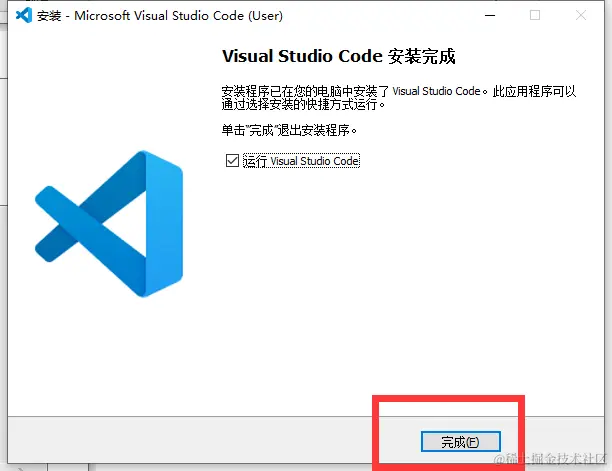Screen dimensions: 612x471
Task: Click the window title '安装 - Microsoft Visual Studio Code (User)'
Action: [160, 16]
